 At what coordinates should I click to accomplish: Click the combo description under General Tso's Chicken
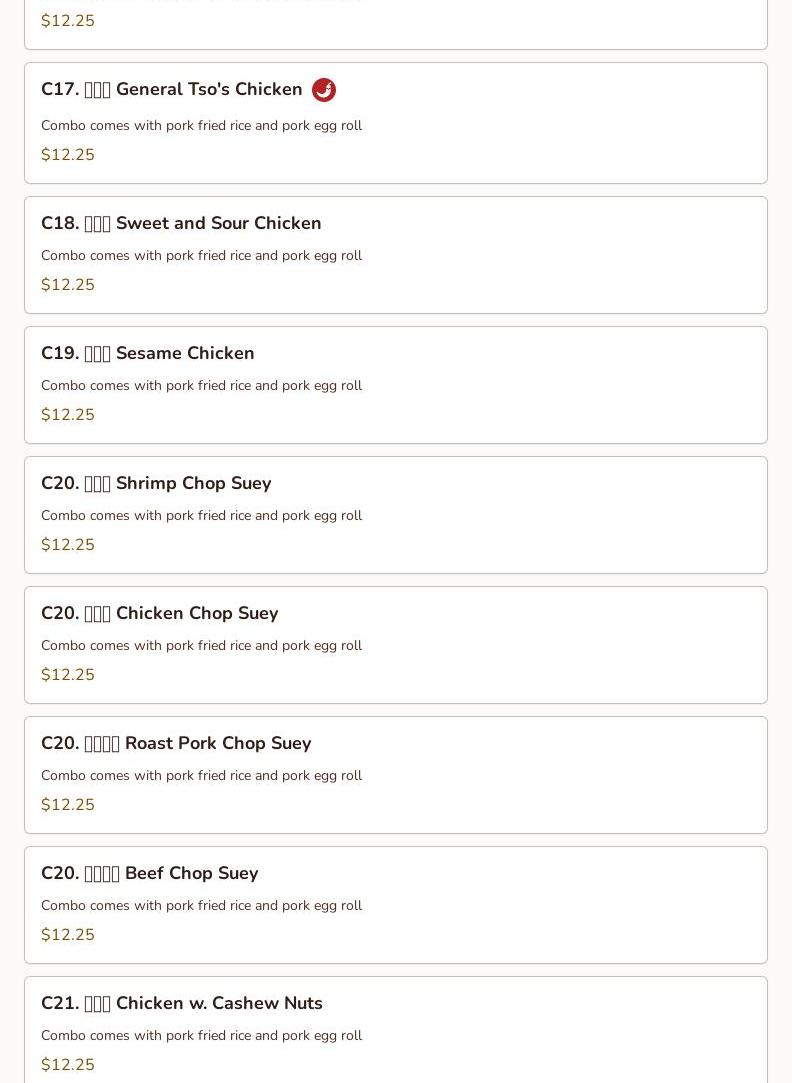[201, 125]
